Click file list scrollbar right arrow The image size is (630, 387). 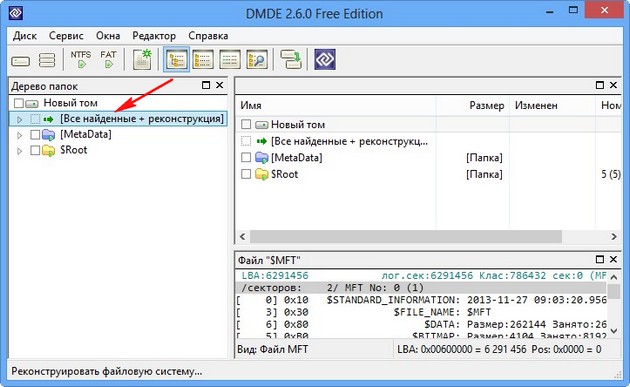614,237
